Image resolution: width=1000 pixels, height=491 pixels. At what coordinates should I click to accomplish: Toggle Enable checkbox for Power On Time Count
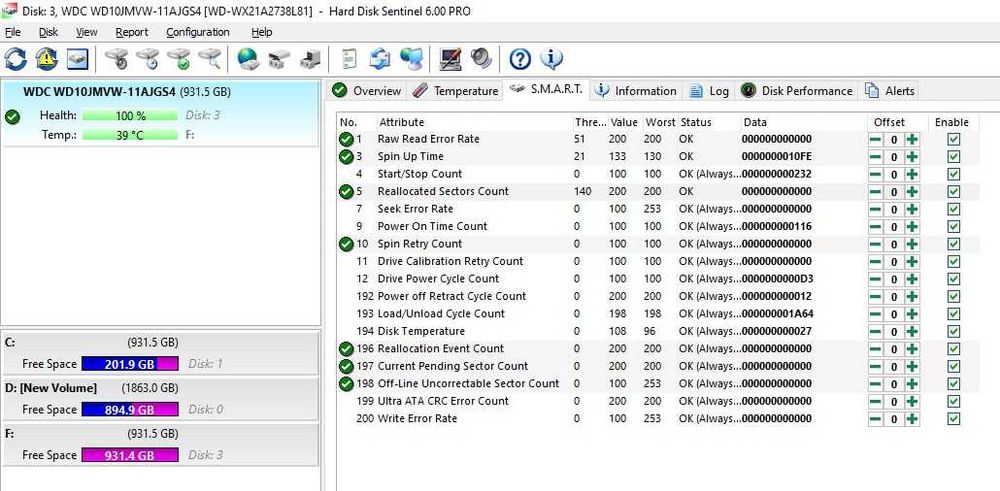pyautogui.click(x=953, y=226)
